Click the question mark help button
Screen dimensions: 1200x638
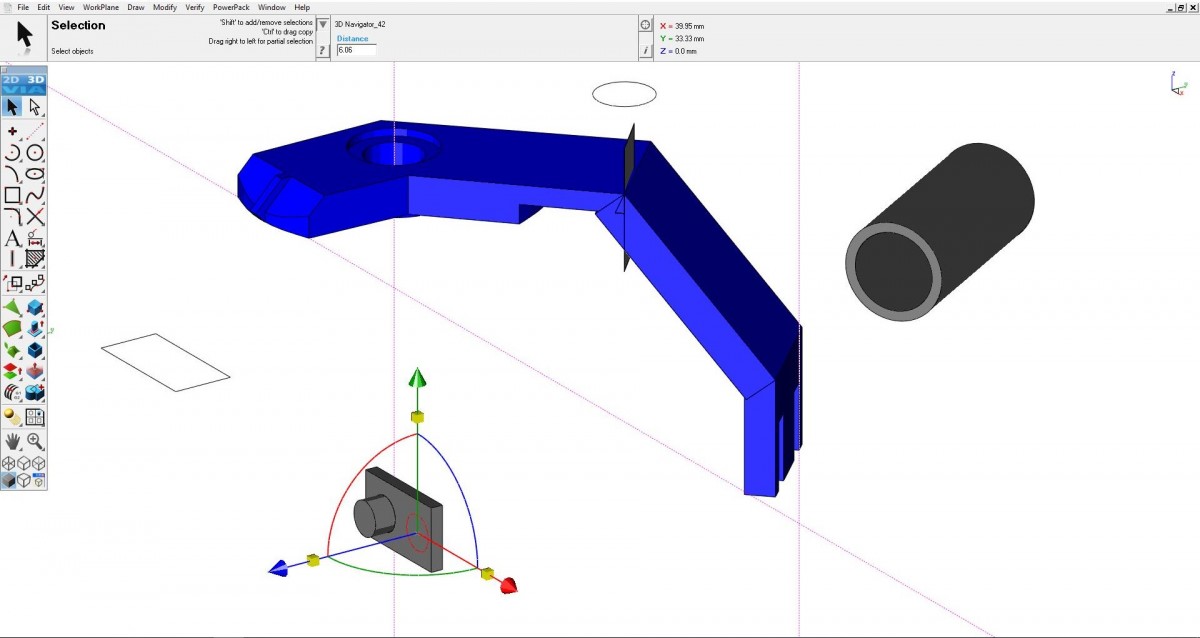tap(322, 50)
